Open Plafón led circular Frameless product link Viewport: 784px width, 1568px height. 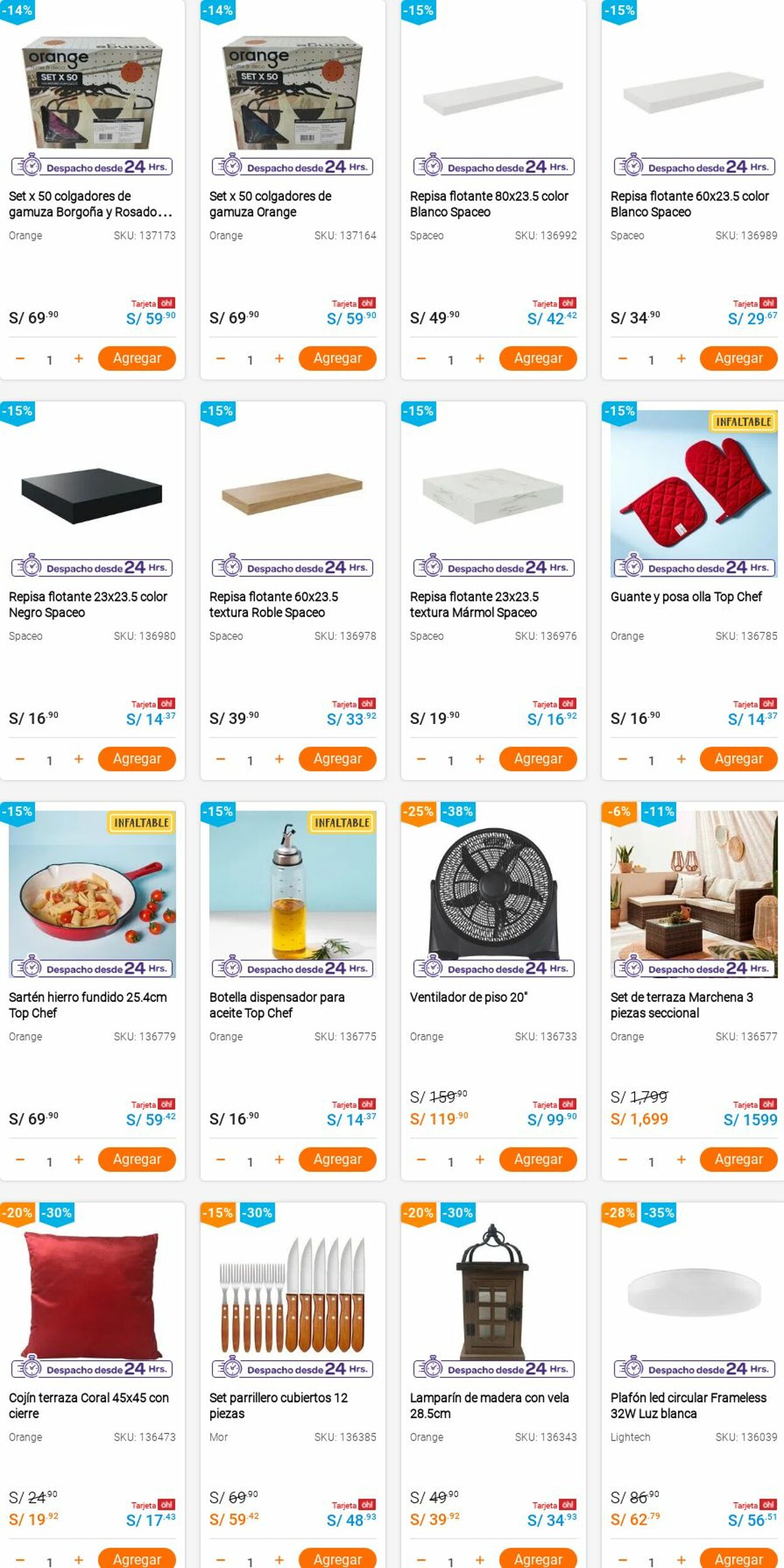tap(688, 1405)
